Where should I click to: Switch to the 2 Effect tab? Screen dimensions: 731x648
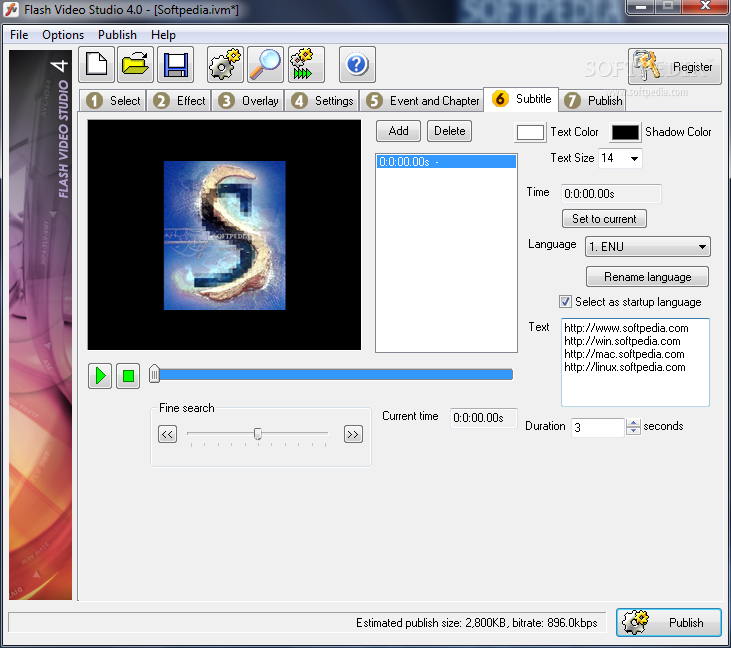(179, 101)
